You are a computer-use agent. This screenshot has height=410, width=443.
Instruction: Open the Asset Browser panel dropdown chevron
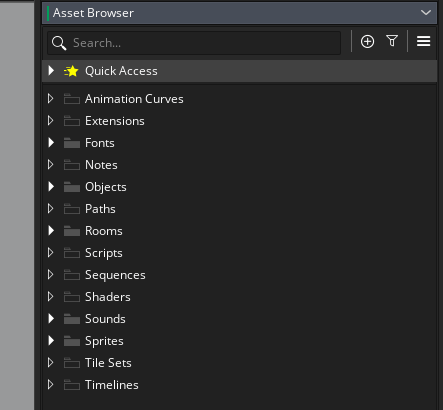[426, 13]
